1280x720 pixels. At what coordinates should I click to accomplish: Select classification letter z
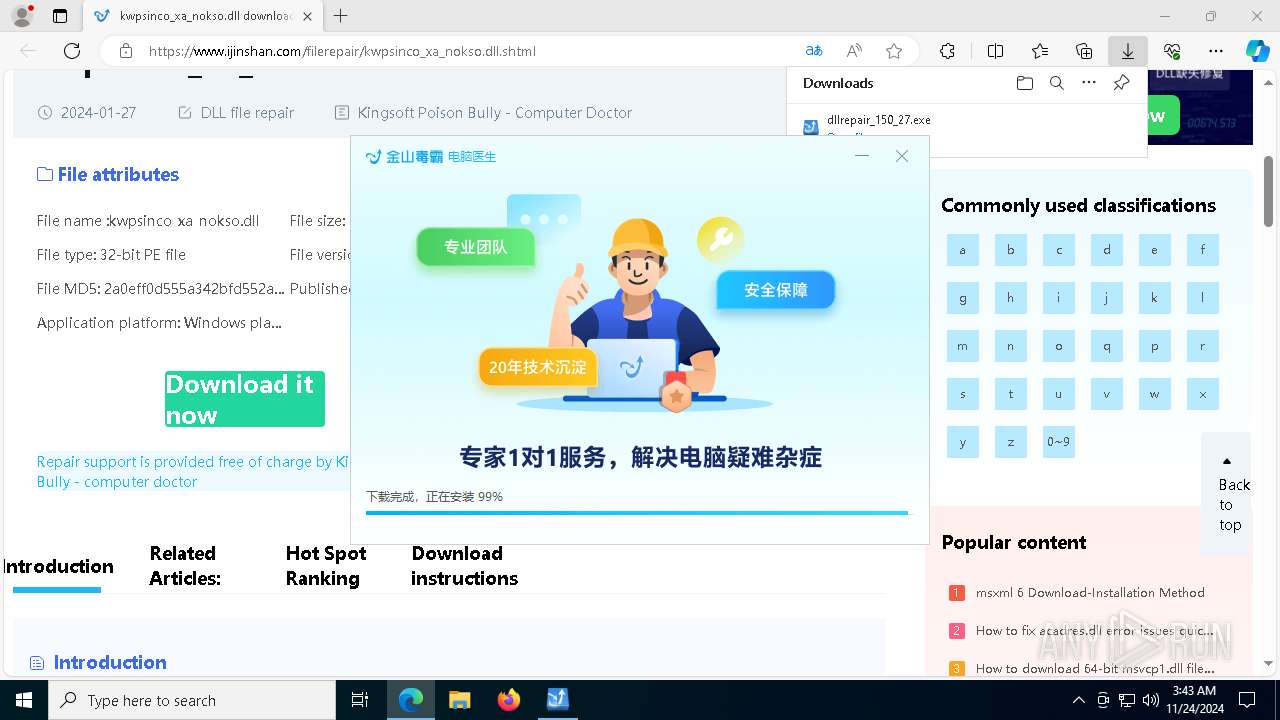[1011, 442]
